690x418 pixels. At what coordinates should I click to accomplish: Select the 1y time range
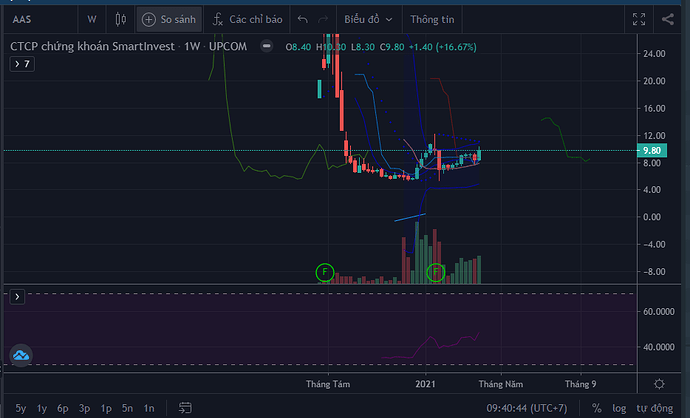click(x=42, y=408)
